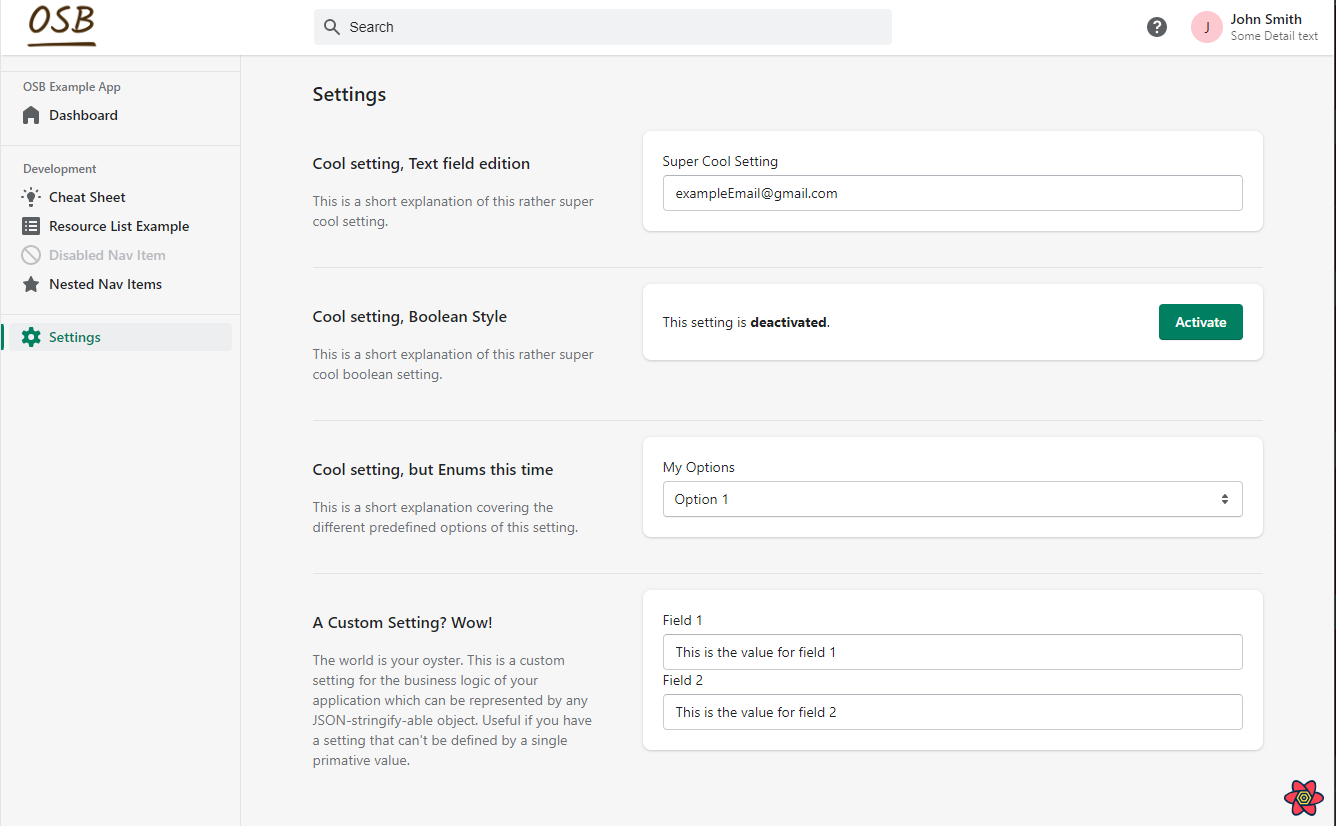This screenshot has height=826, width=1336.
Task: Click the Settings gear icon
Action: 31,337
